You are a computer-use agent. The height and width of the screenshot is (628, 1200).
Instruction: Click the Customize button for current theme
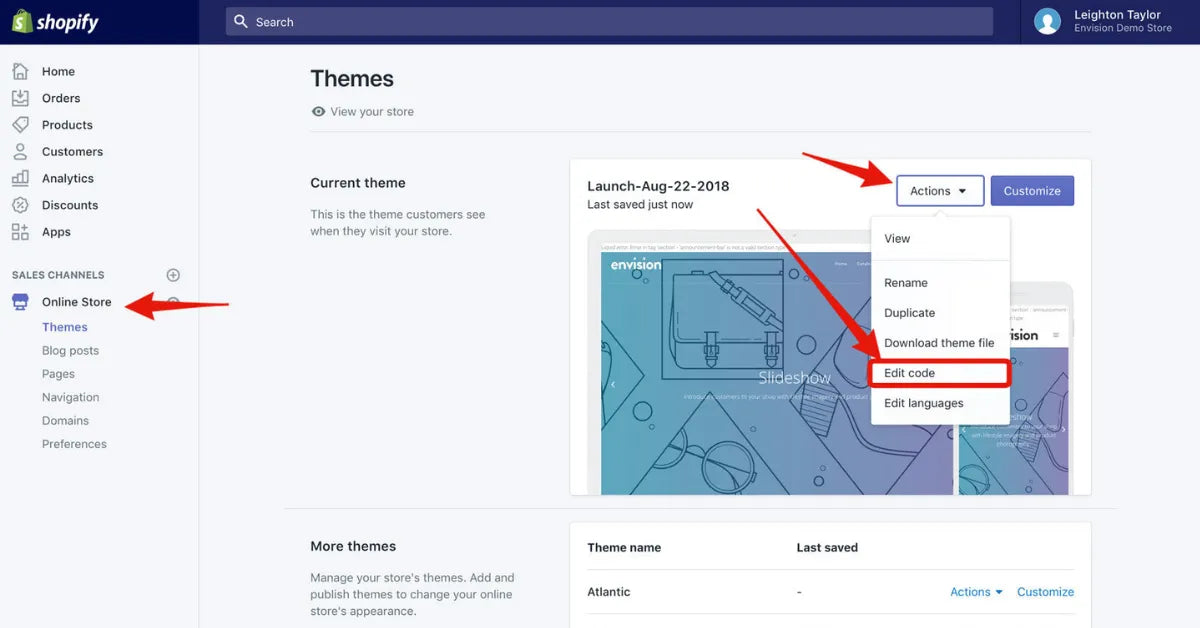click(x=1032, y=190)
